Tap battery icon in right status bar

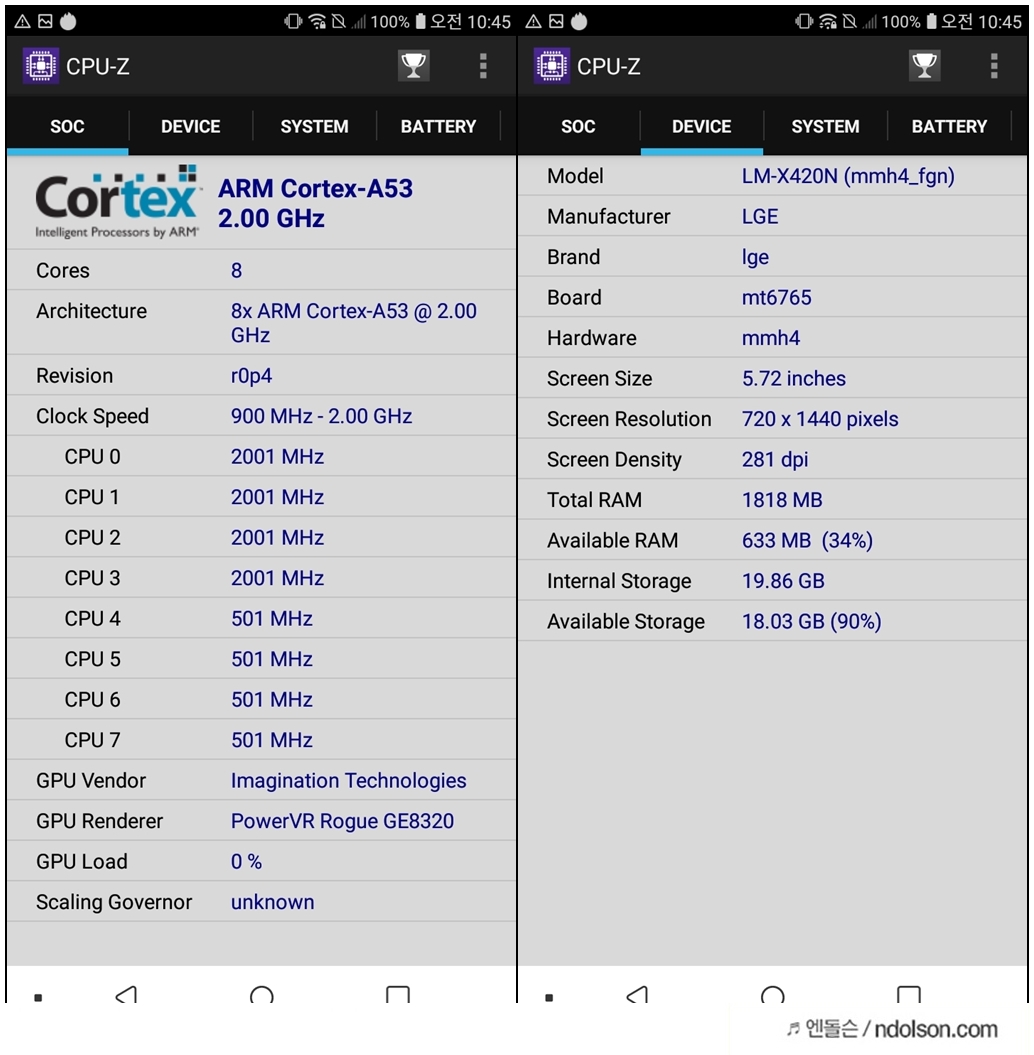click(x=932, y=22)
